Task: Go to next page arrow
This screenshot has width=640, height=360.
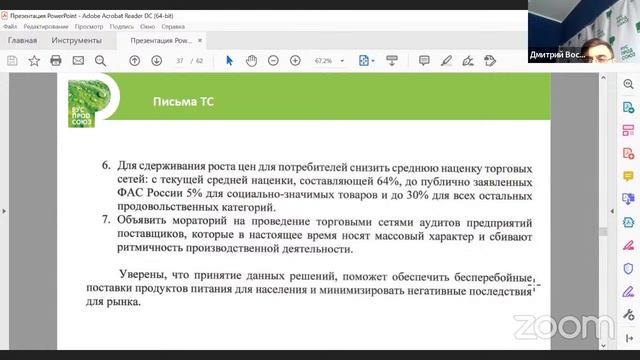Action: tap(156, 61)
